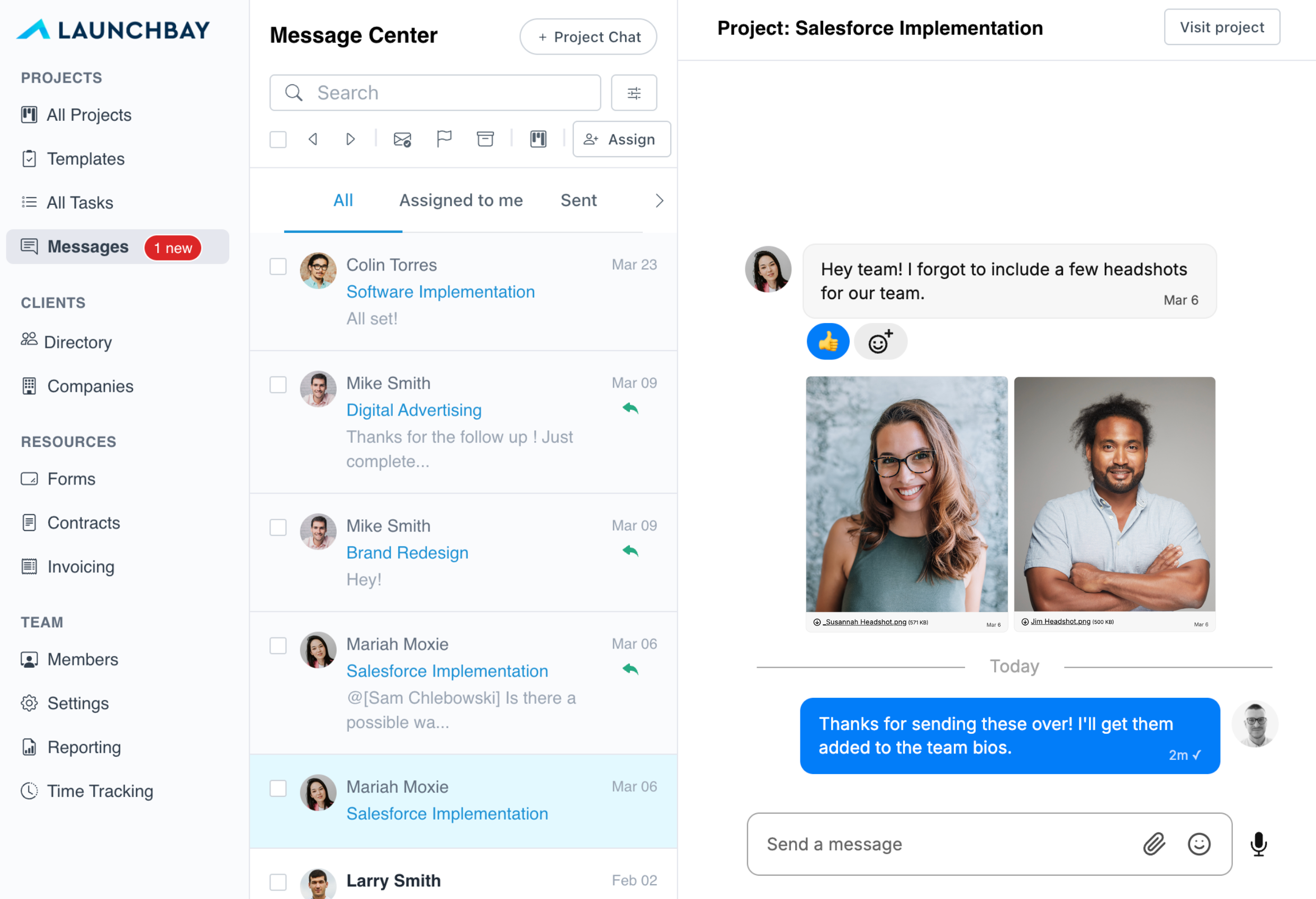Image resolution: width=1316 pixels, height=899 pixels.
Task: Switch to the Assigned to me tab
Action: pyautogui.click(x=461, y=201)
